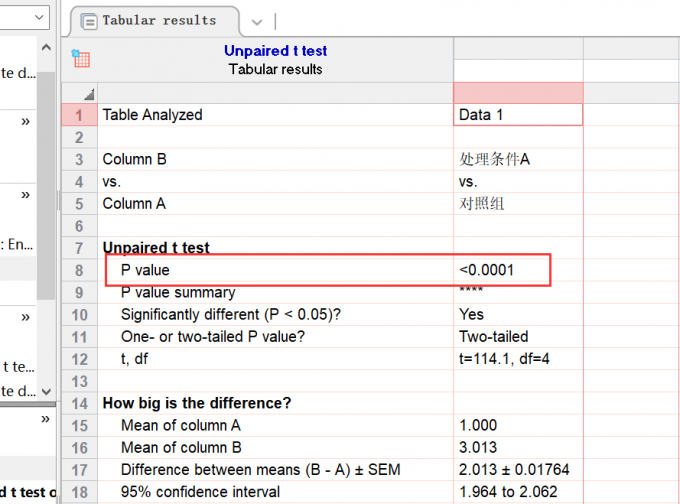Click the sheet icon on the Tabular results tab

[89, 20]
